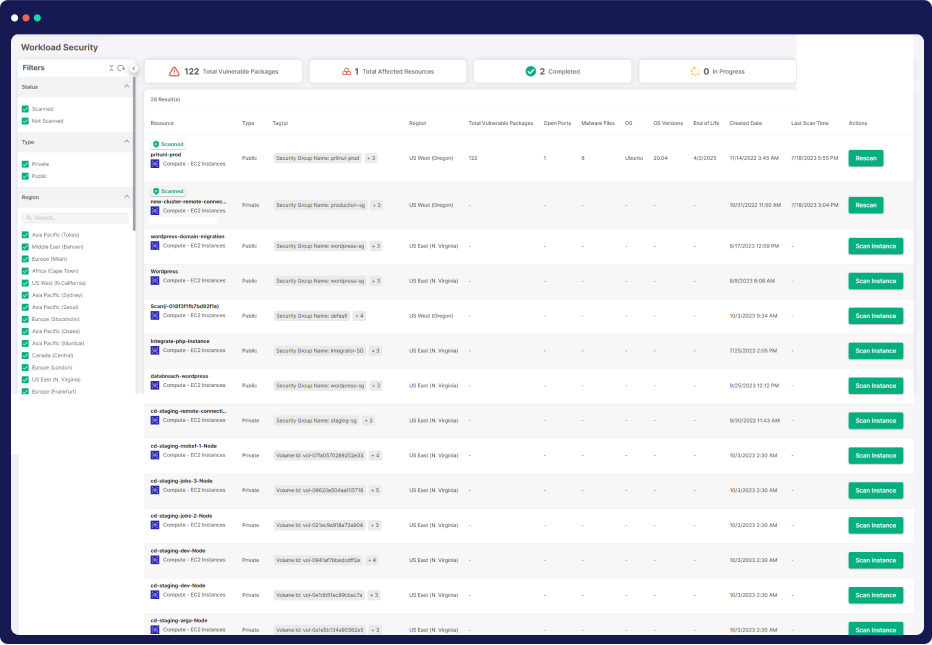932x645 pixels.
Task: Toggle the Private type checkbox
Action: click(25, 164)
